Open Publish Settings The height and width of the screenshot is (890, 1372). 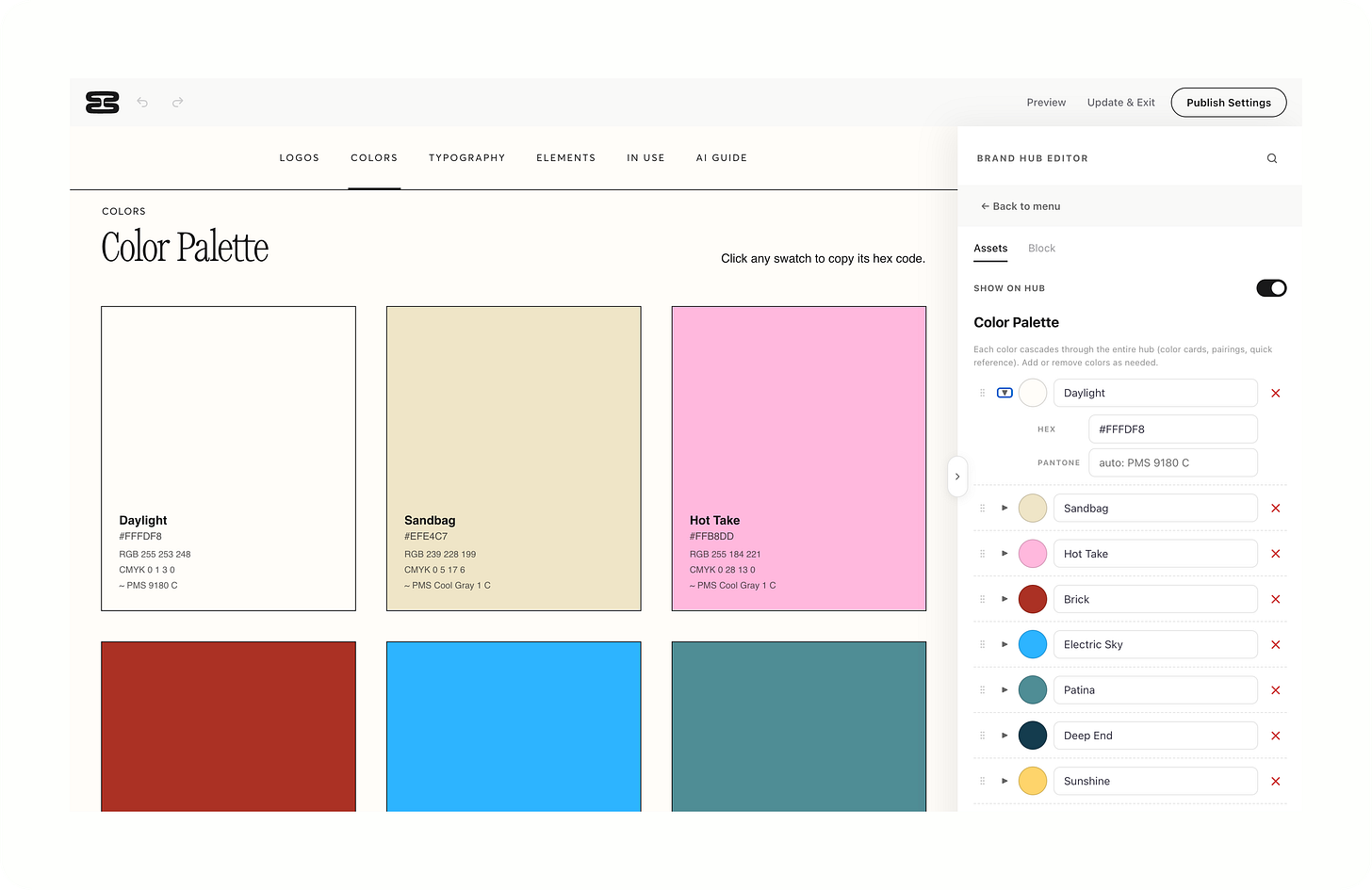click(1229, 103)
